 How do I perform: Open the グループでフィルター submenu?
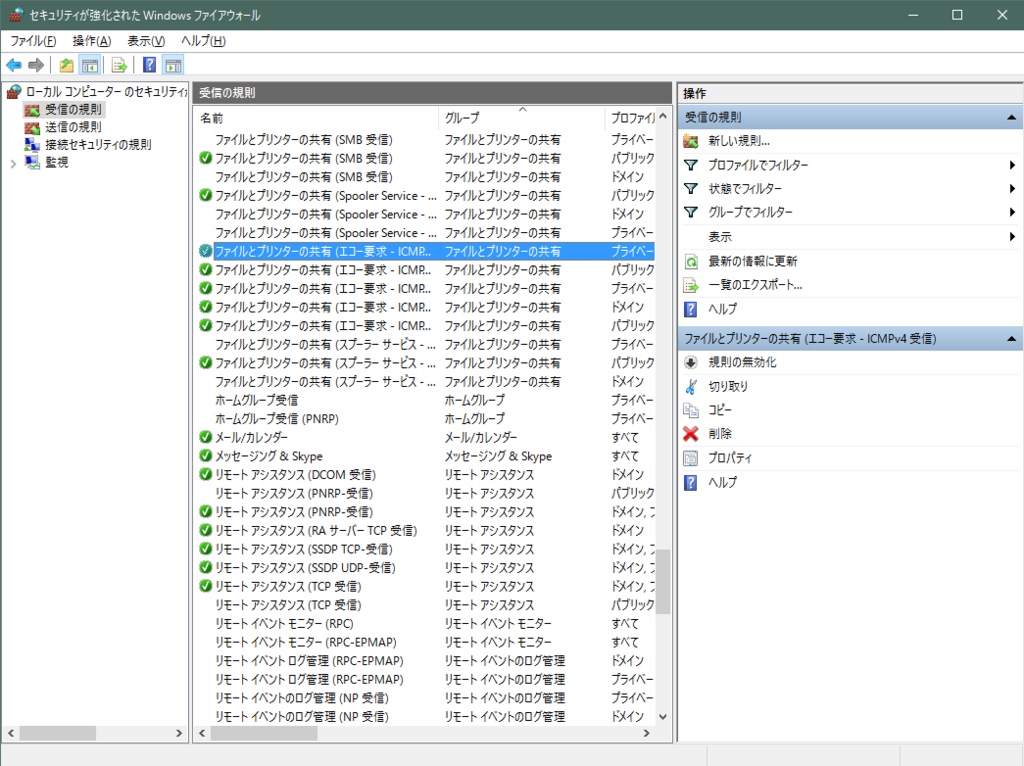pyautogui.click(x=850, y=212)
